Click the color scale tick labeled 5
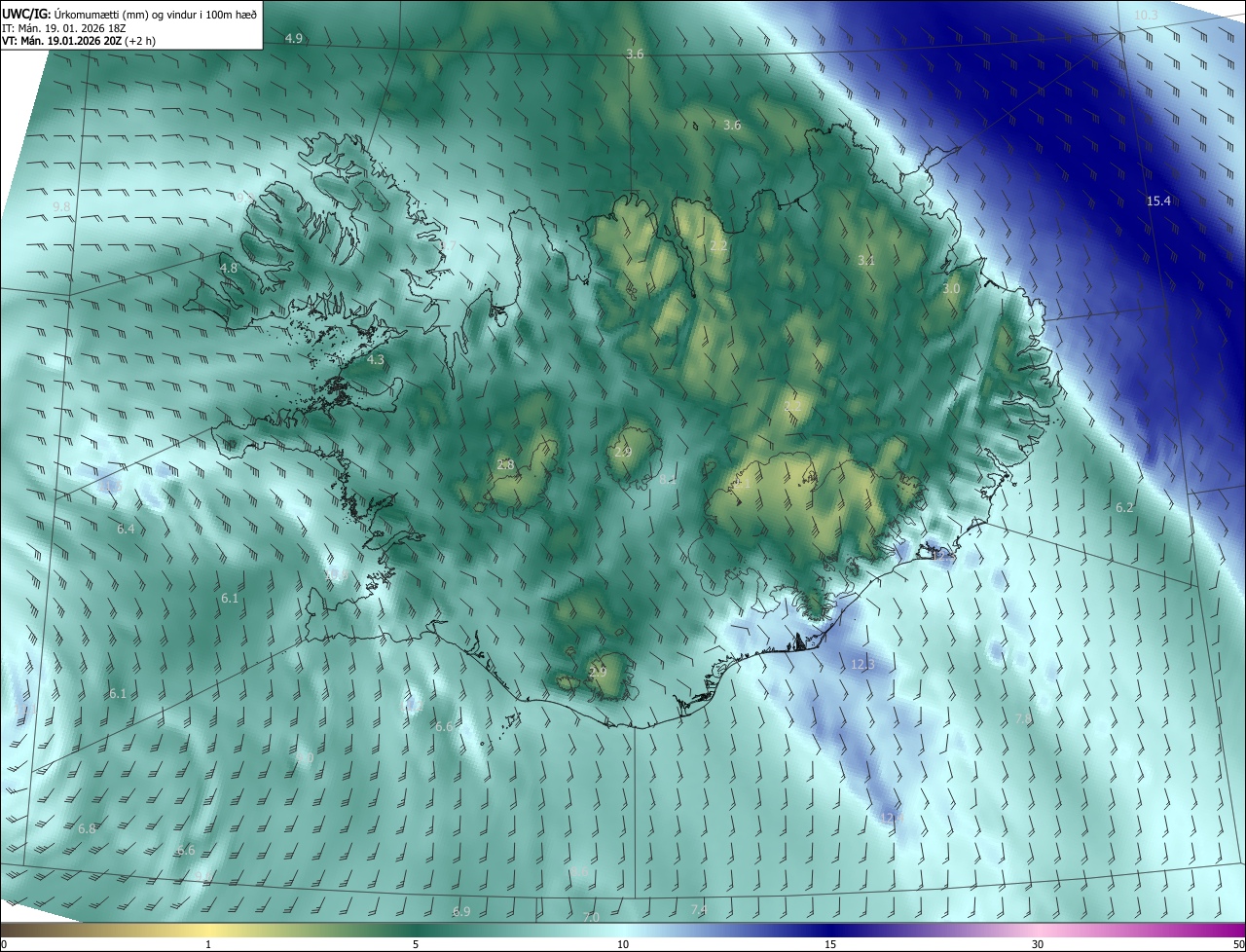1246x952 pixels. tap(416, 944)
